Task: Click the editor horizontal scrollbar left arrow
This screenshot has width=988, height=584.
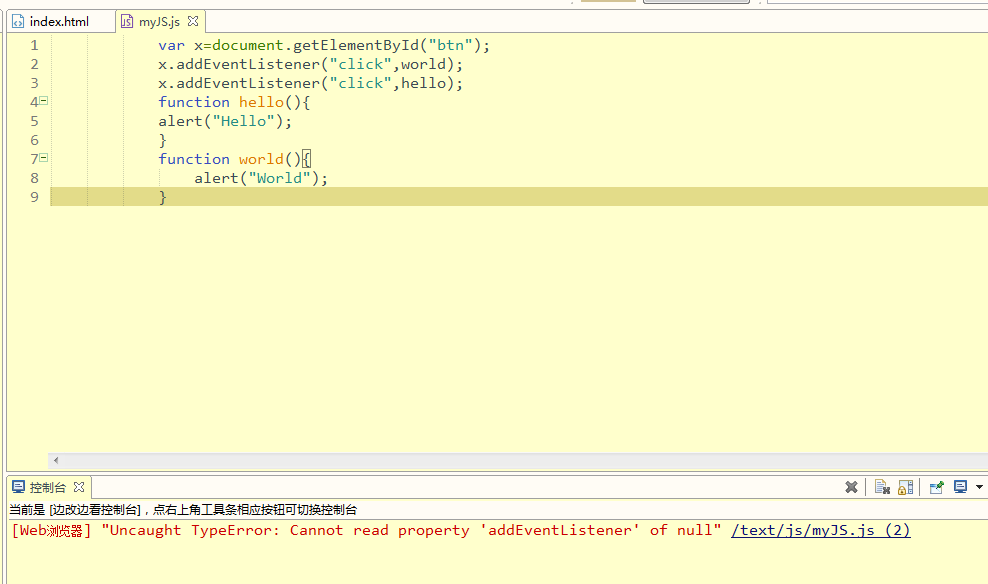Action: pos(56,461)
